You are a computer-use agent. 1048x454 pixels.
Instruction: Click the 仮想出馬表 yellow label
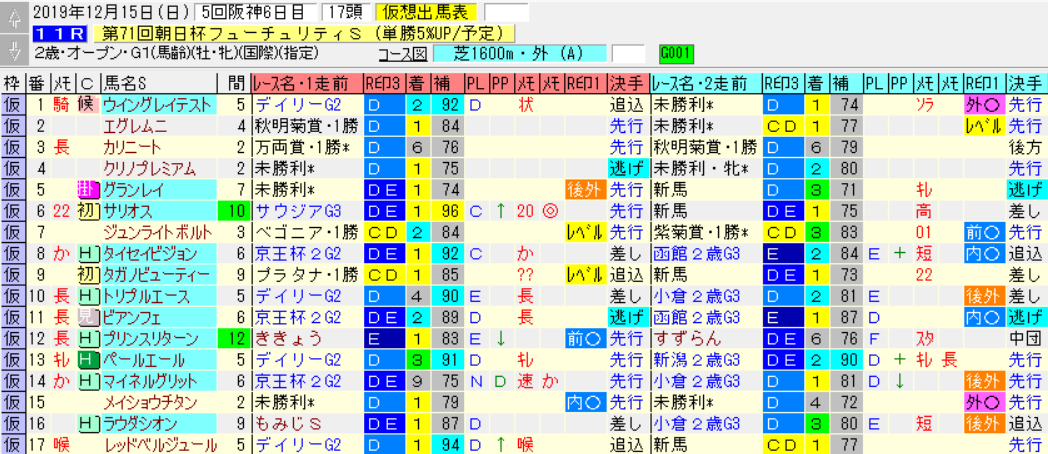(427, 13)
